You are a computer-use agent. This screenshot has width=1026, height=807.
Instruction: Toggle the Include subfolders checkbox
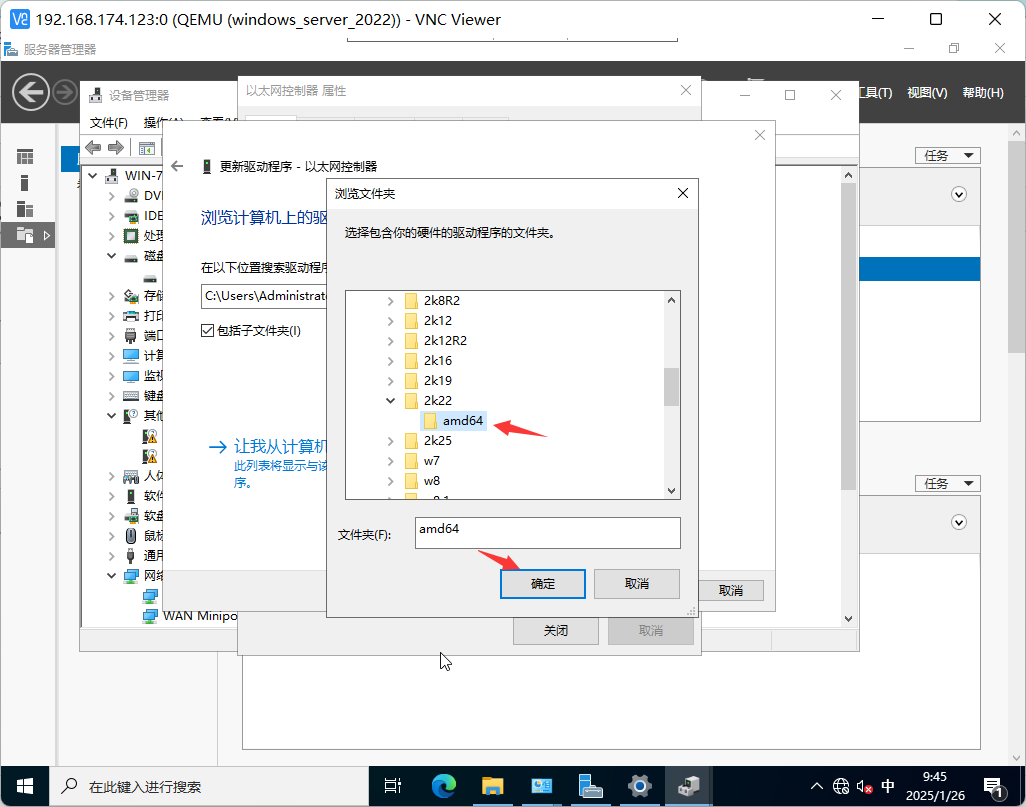click(x=207, y=331)
